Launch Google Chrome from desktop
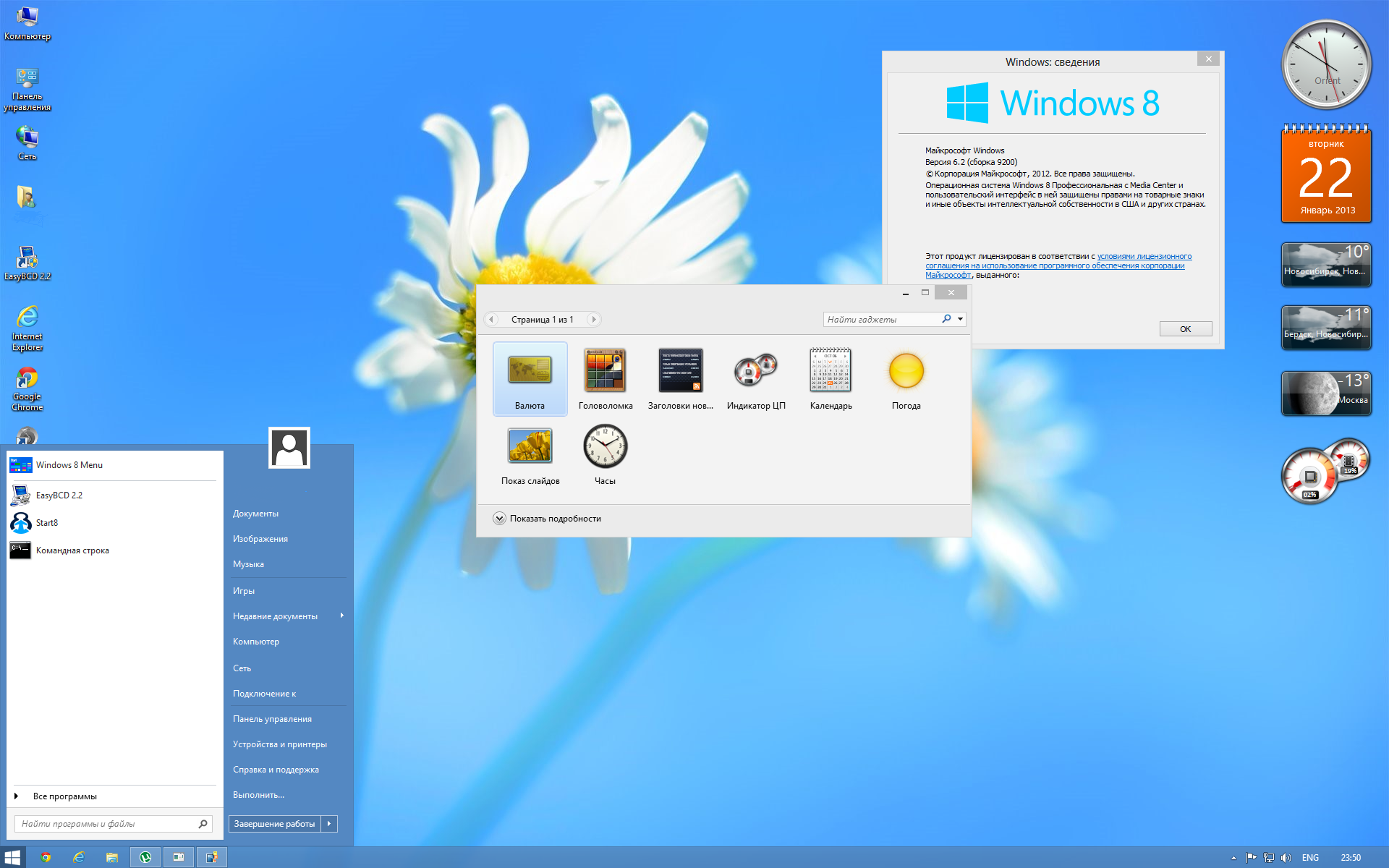Image resolution: width=1389 pixels, height=868 pixels. 27,389
